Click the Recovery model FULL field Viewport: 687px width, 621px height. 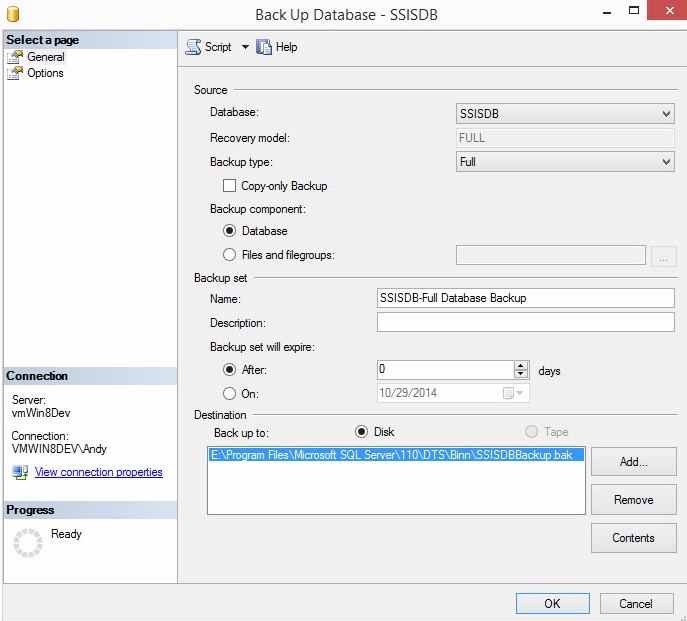[565, 138]
